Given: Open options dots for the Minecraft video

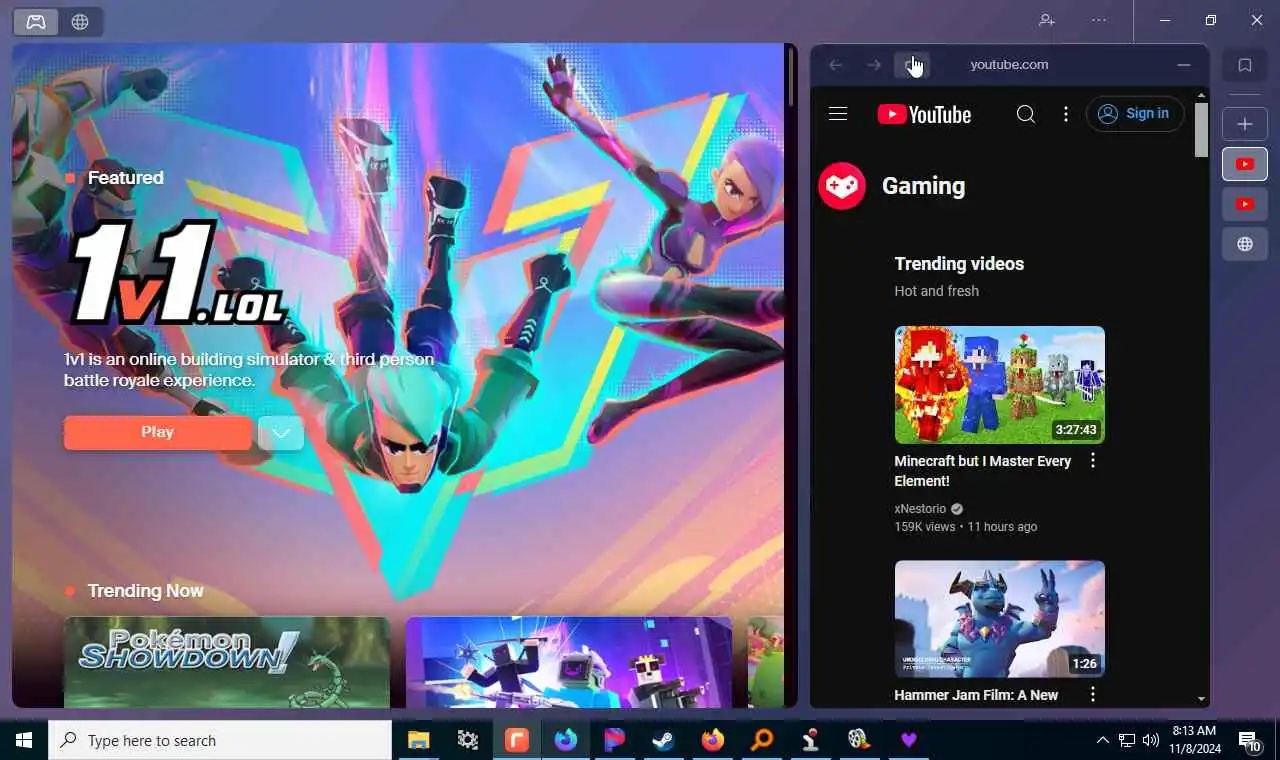Looking at the screenshot, I should pyautogui.click(x=1093, y=461).
